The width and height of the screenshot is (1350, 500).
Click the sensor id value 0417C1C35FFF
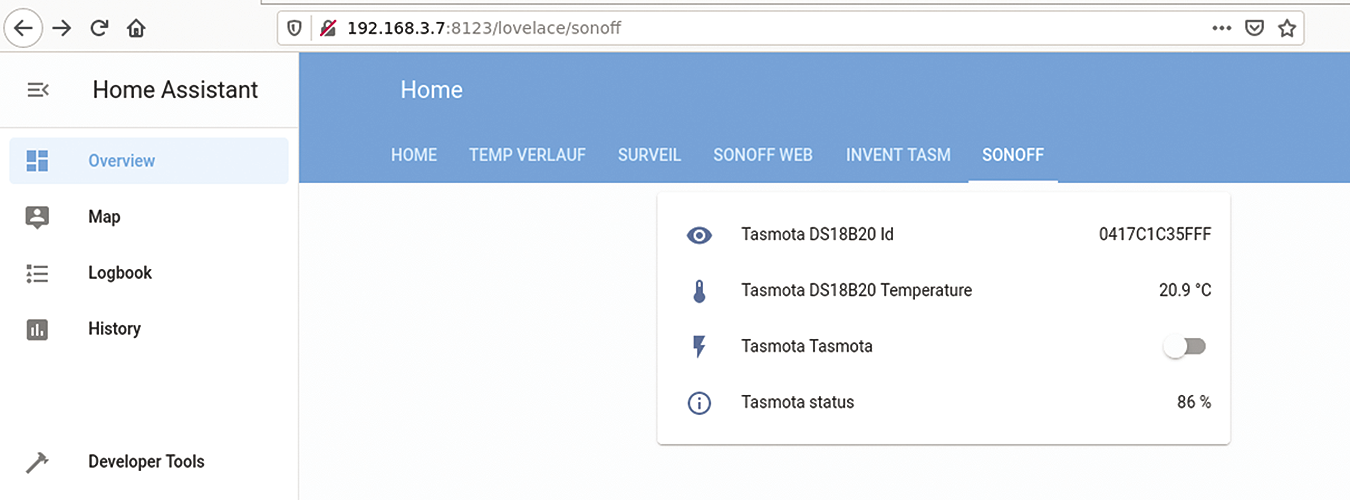1155,235
